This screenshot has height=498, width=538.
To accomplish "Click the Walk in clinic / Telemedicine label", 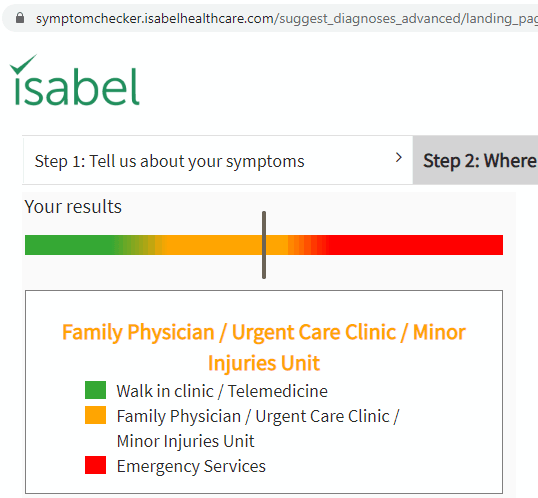I will coord(222,391).
